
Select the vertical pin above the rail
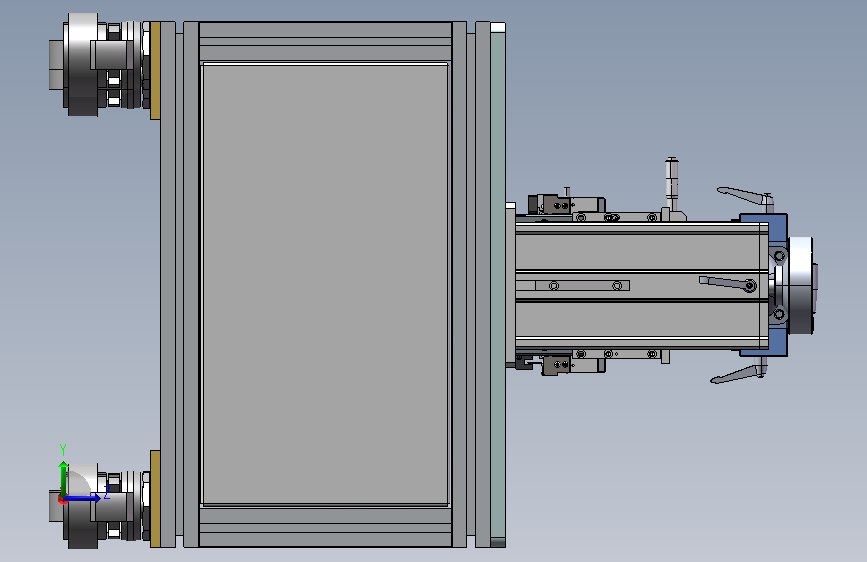pos(672,183)
